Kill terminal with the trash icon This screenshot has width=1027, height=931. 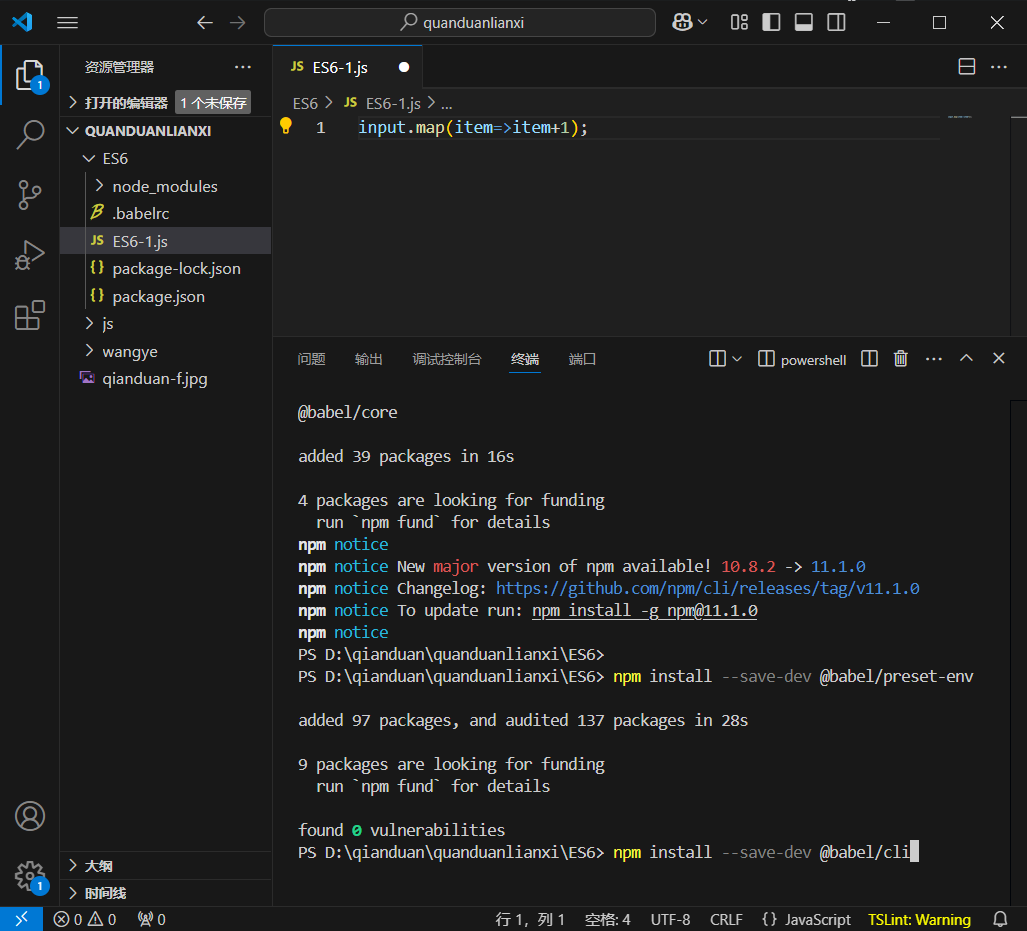point(900,359)
